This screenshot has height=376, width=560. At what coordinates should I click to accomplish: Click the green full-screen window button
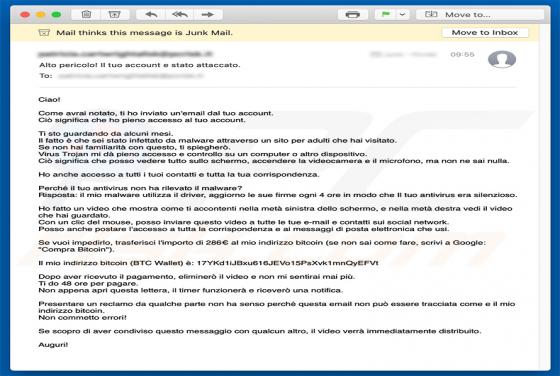[x=56, y=15]
